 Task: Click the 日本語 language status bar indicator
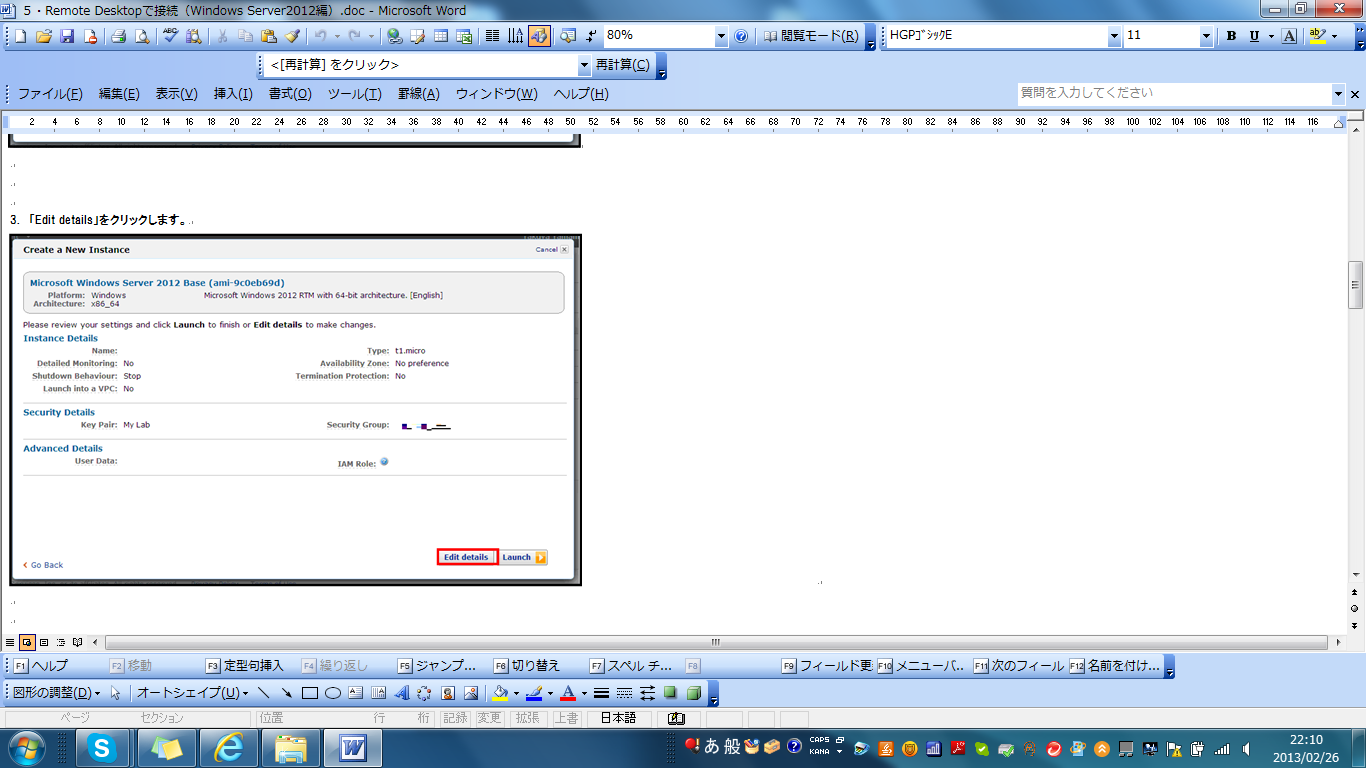[618, 718]
